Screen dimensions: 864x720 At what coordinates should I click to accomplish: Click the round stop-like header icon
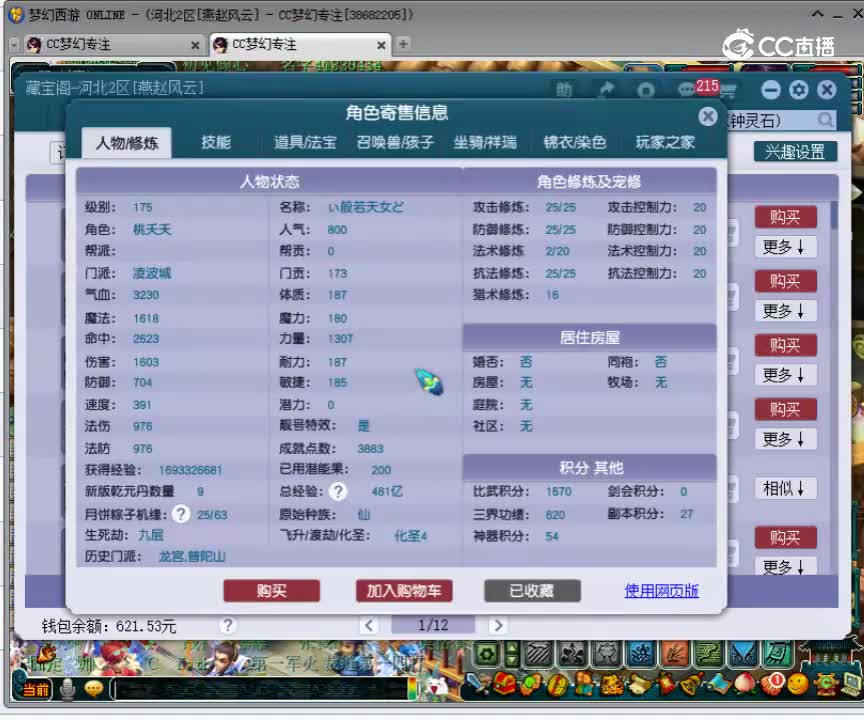pyautogui.click(x=645, y=90)
